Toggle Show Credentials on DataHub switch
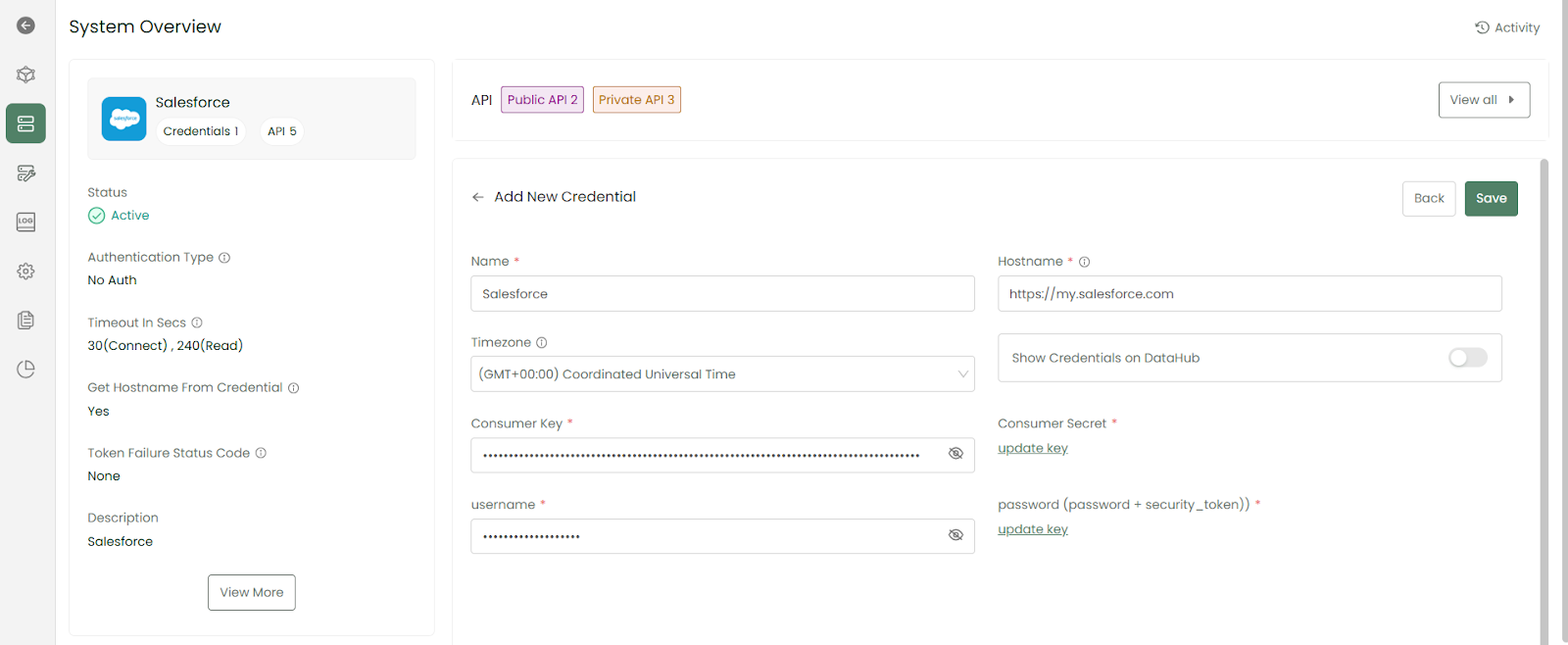The height and width of the screenshot is (645, 1568). [1467, 358]
